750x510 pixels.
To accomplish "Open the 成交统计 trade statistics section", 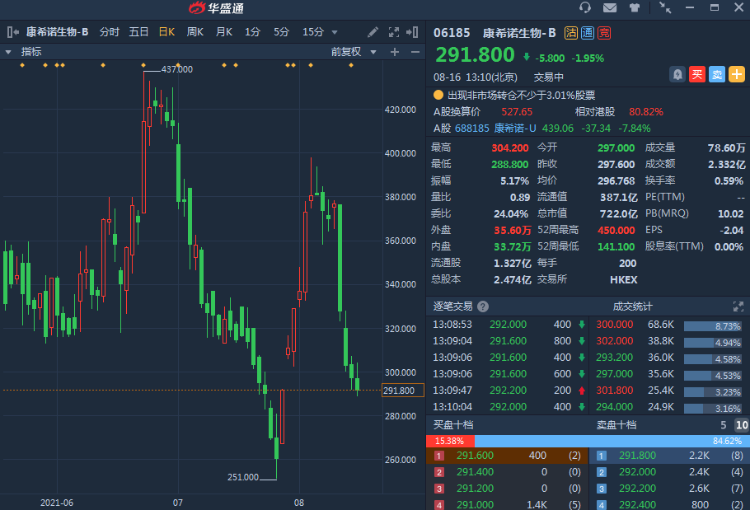I will [632, 307].
